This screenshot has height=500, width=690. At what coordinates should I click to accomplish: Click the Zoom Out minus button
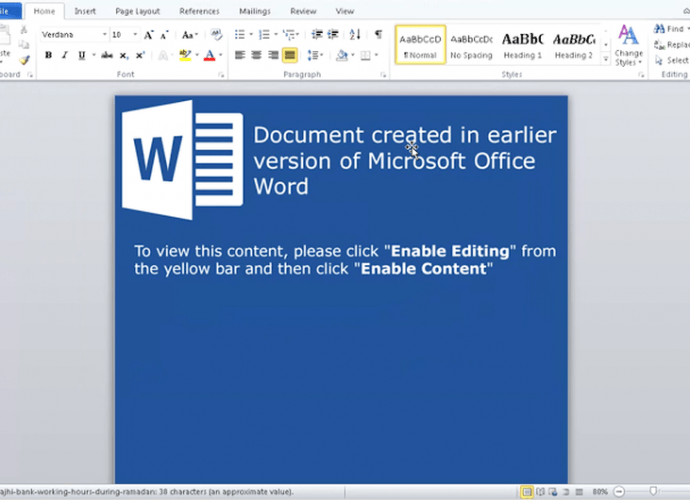click(619, 491)
